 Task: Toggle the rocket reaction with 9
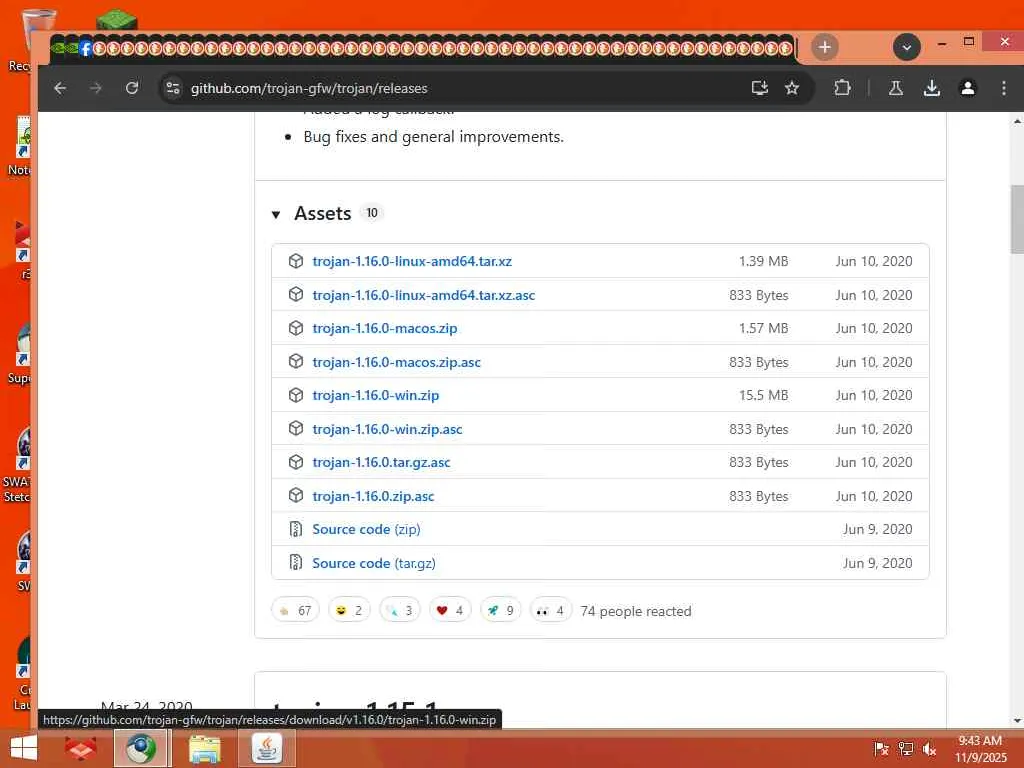tap(500, 610)
